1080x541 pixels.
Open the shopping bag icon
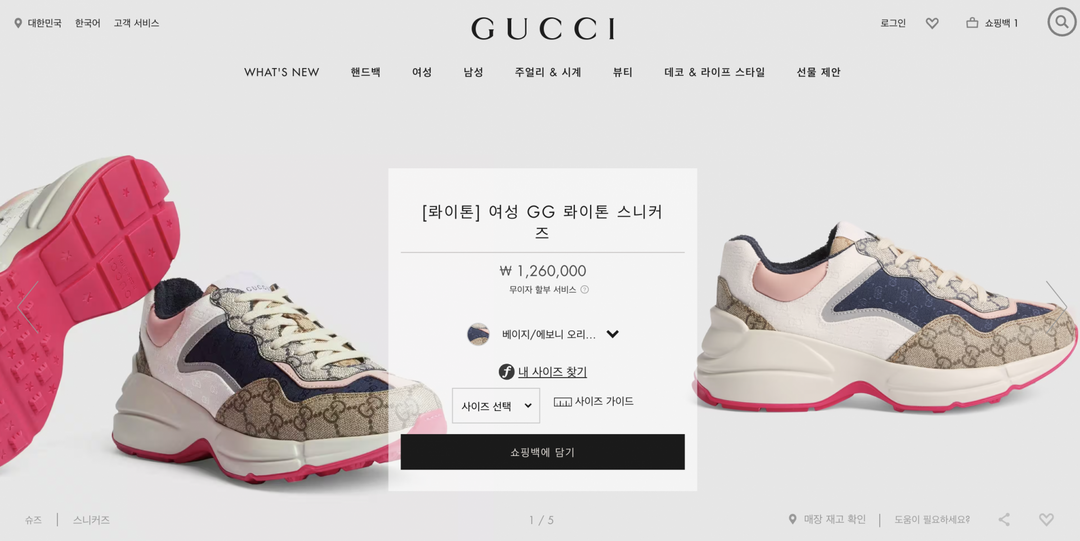(972, 23)
